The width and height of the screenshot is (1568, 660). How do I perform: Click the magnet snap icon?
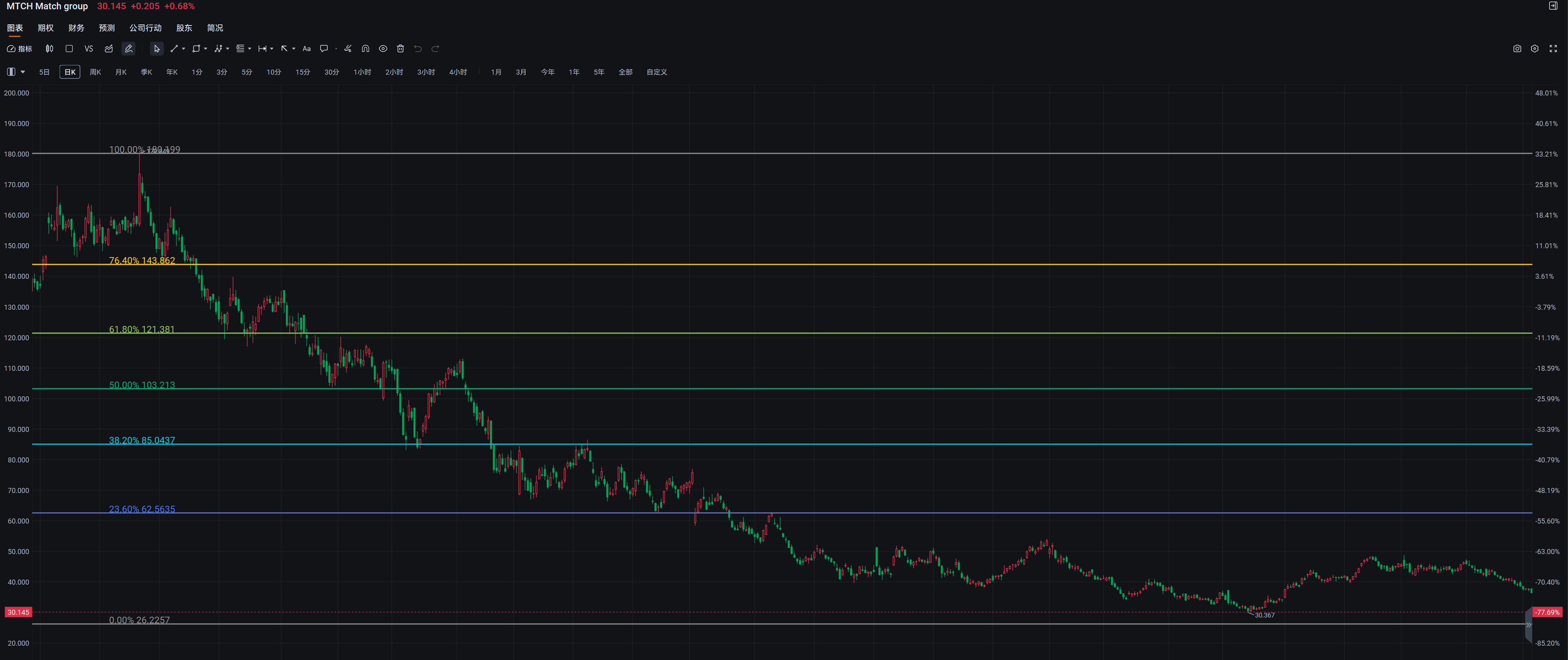tap(365, 49)
